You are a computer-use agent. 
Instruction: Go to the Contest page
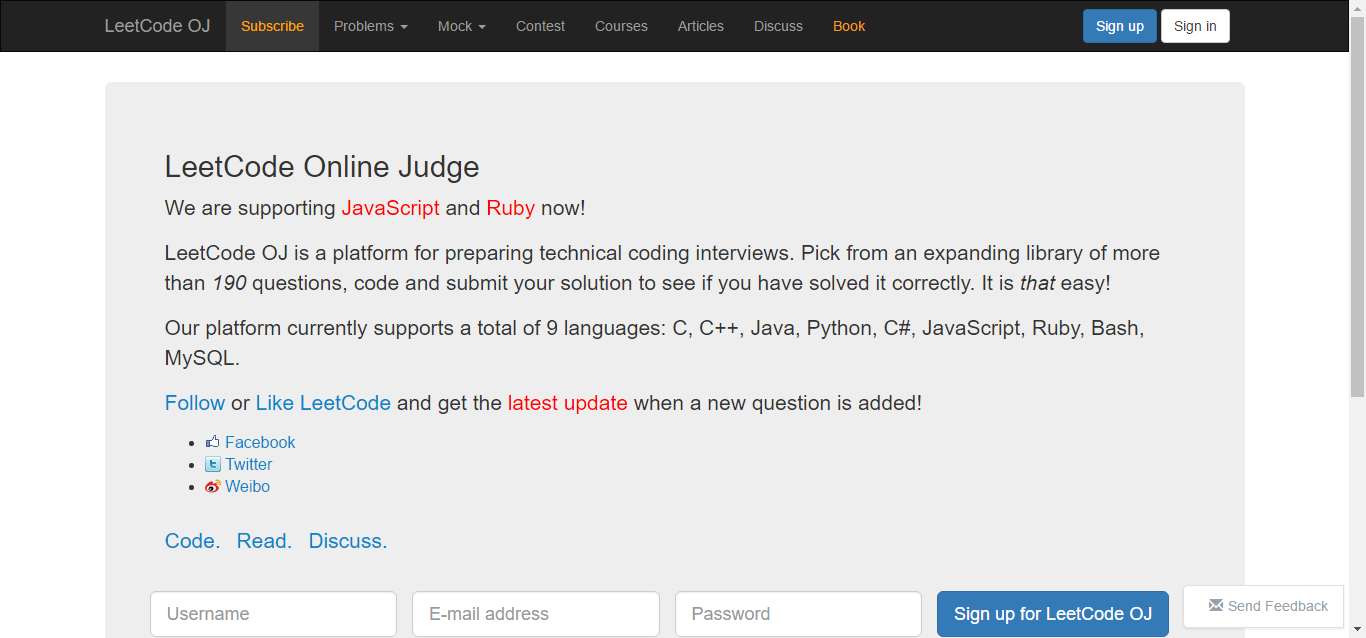(540, 26)
